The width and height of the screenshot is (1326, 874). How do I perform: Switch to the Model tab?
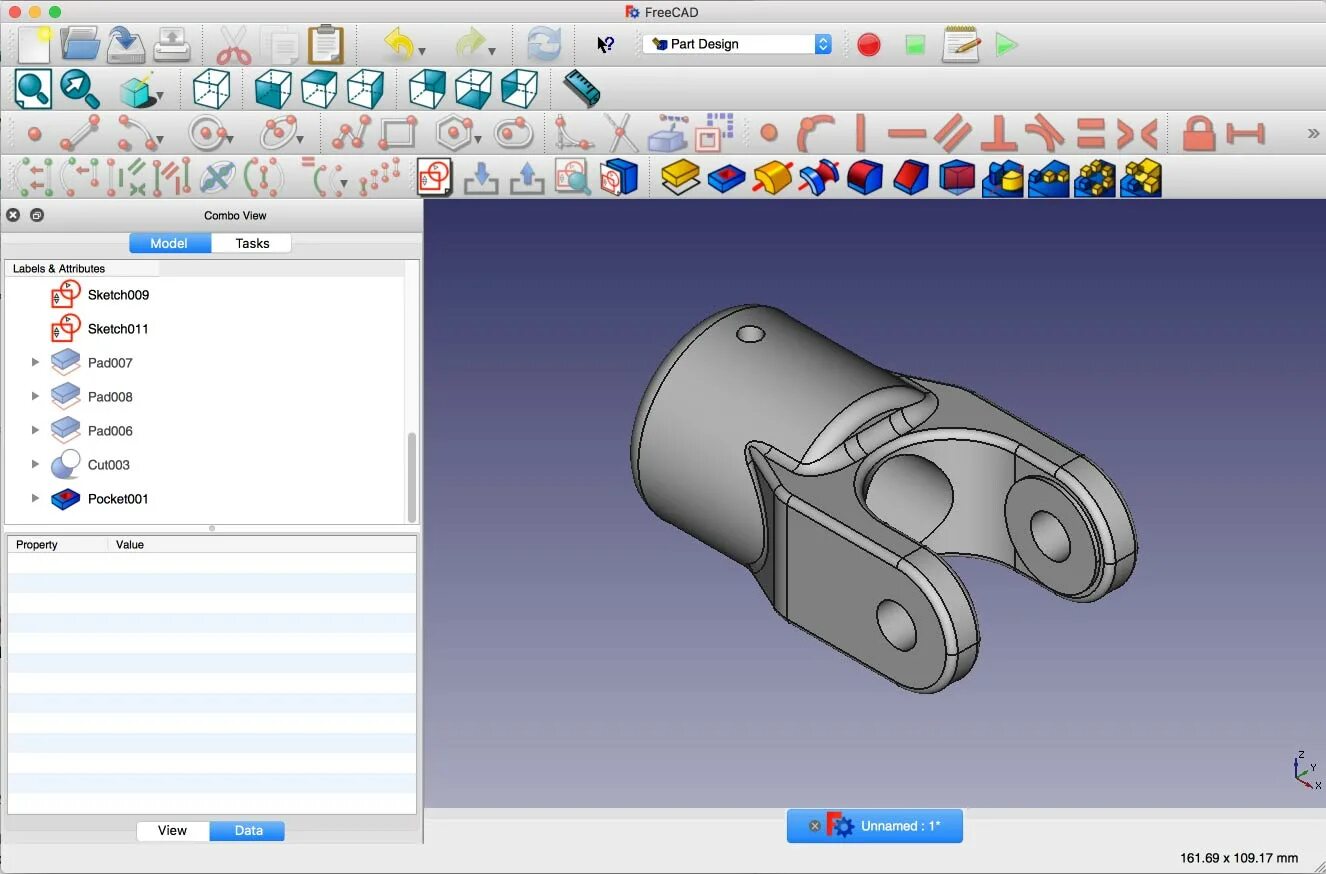(169, 243)
